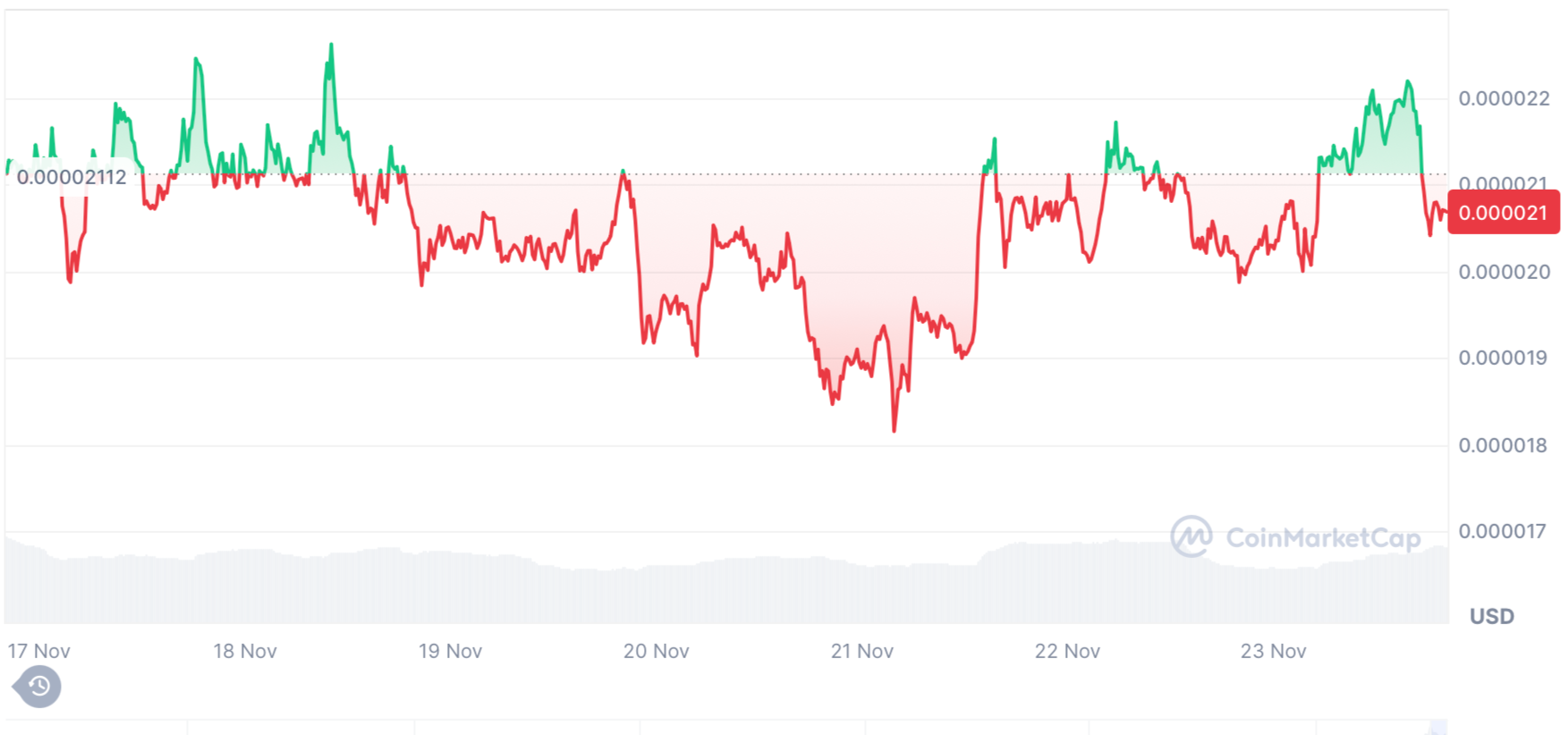Click the lowest trough of the price line
Viewport: 1568px width, 735px height.
pyautogui.click(x=894, y=430)
